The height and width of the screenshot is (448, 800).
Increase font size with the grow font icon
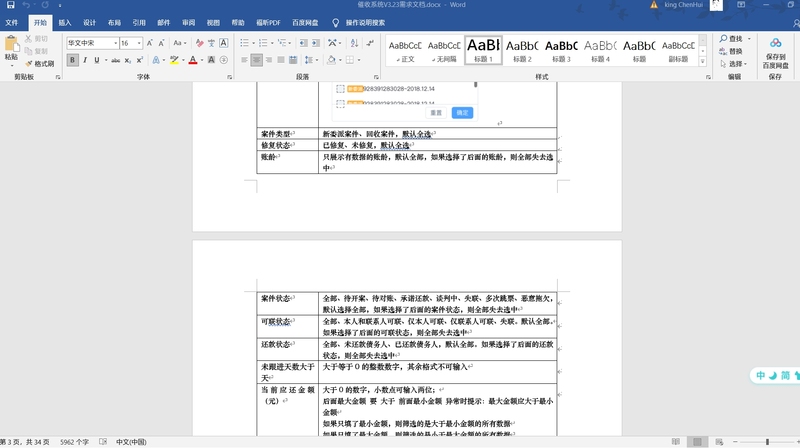[x=149, y=43]
